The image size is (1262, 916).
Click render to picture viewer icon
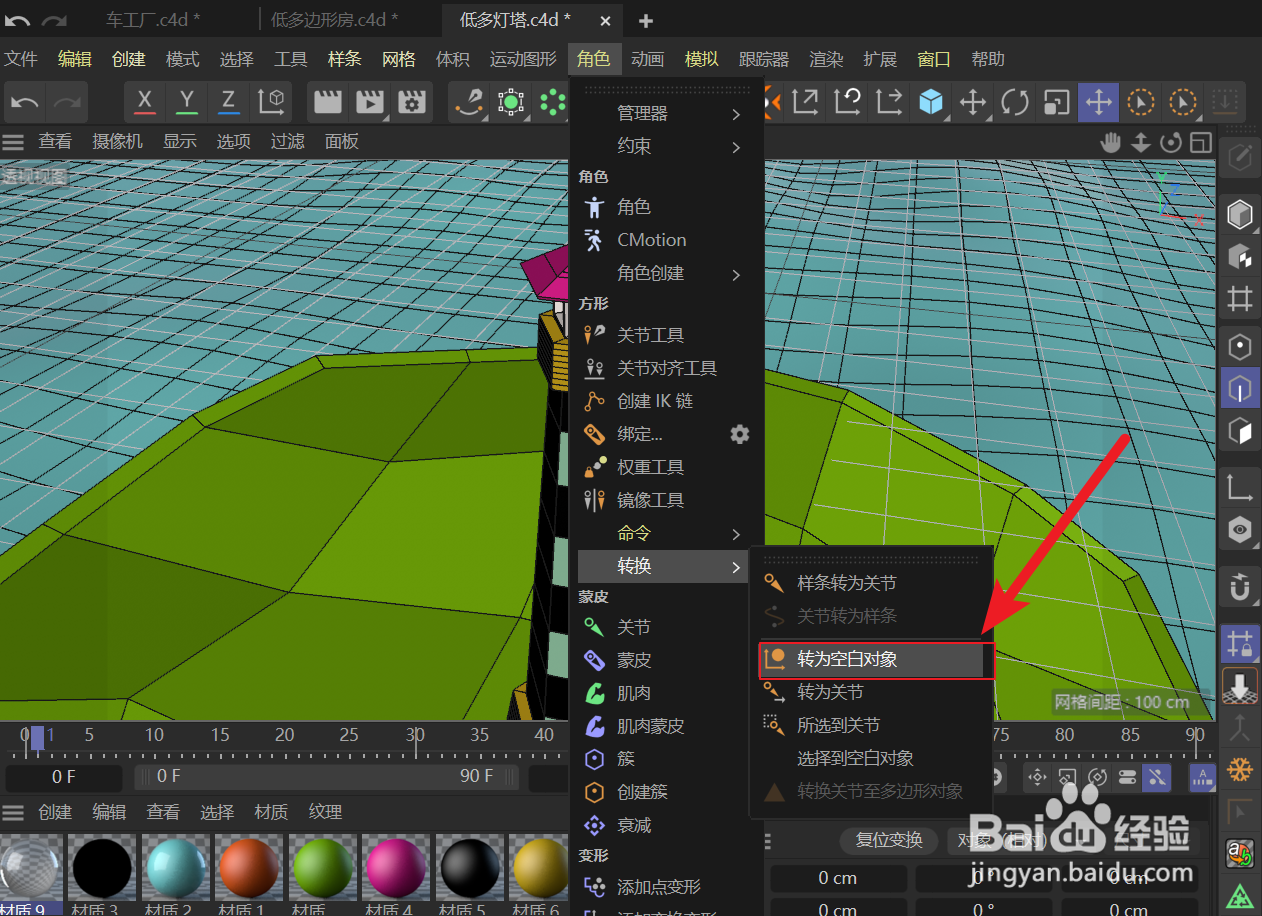tap(370, 102)
